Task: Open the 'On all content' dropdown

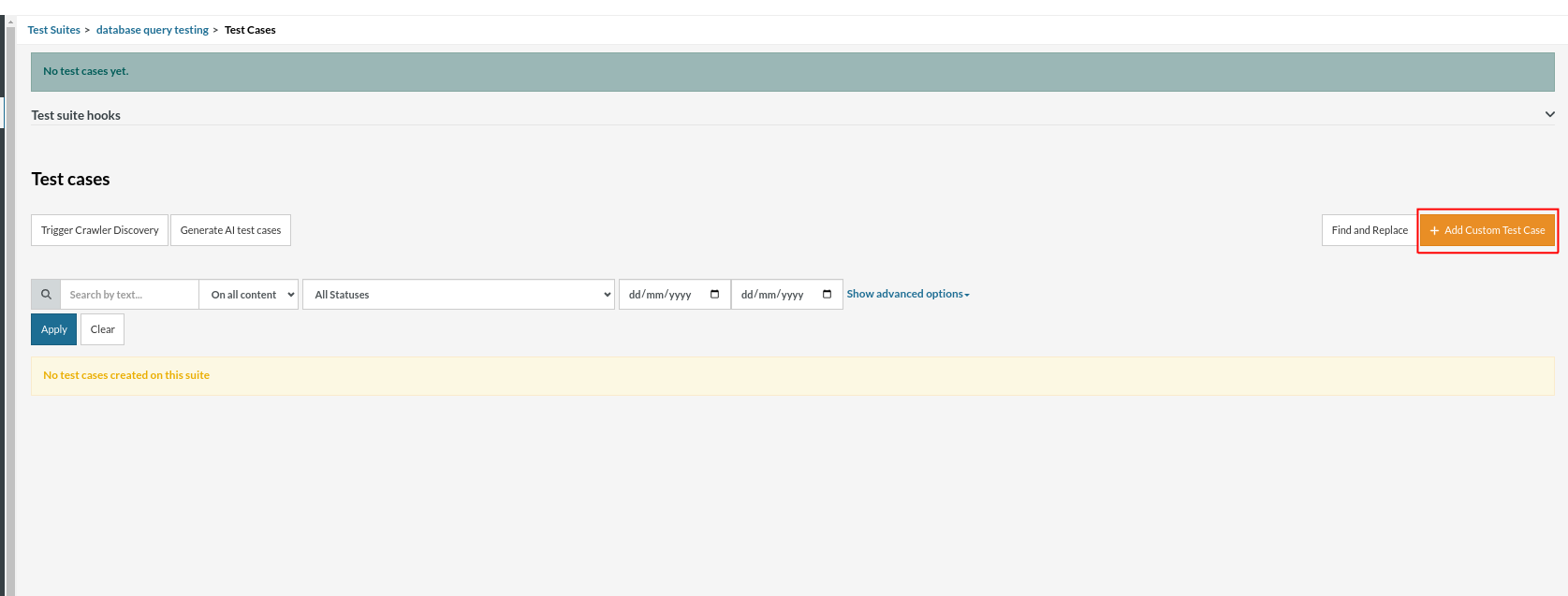Action: (249, 295)
